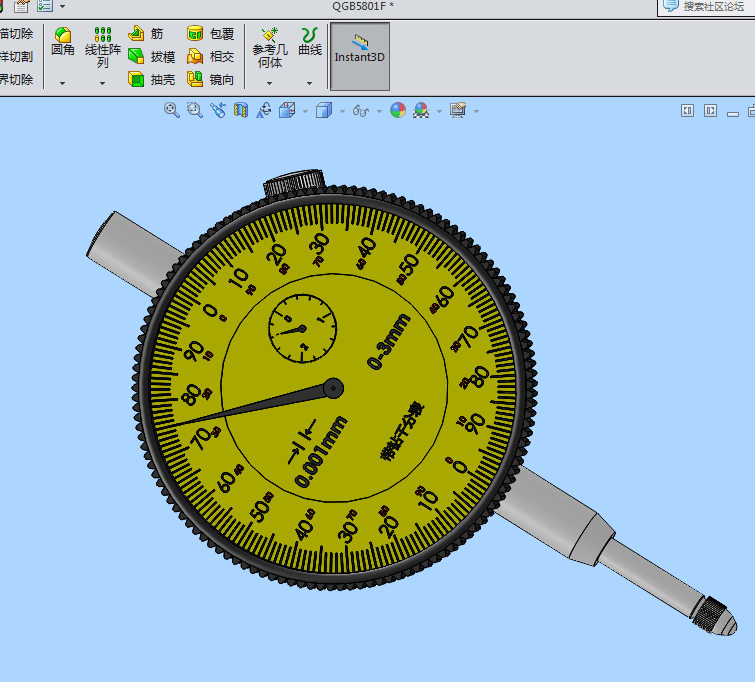
Task: Expand the 圆角 dropdown arrow
Action: [x=63, y=83]
